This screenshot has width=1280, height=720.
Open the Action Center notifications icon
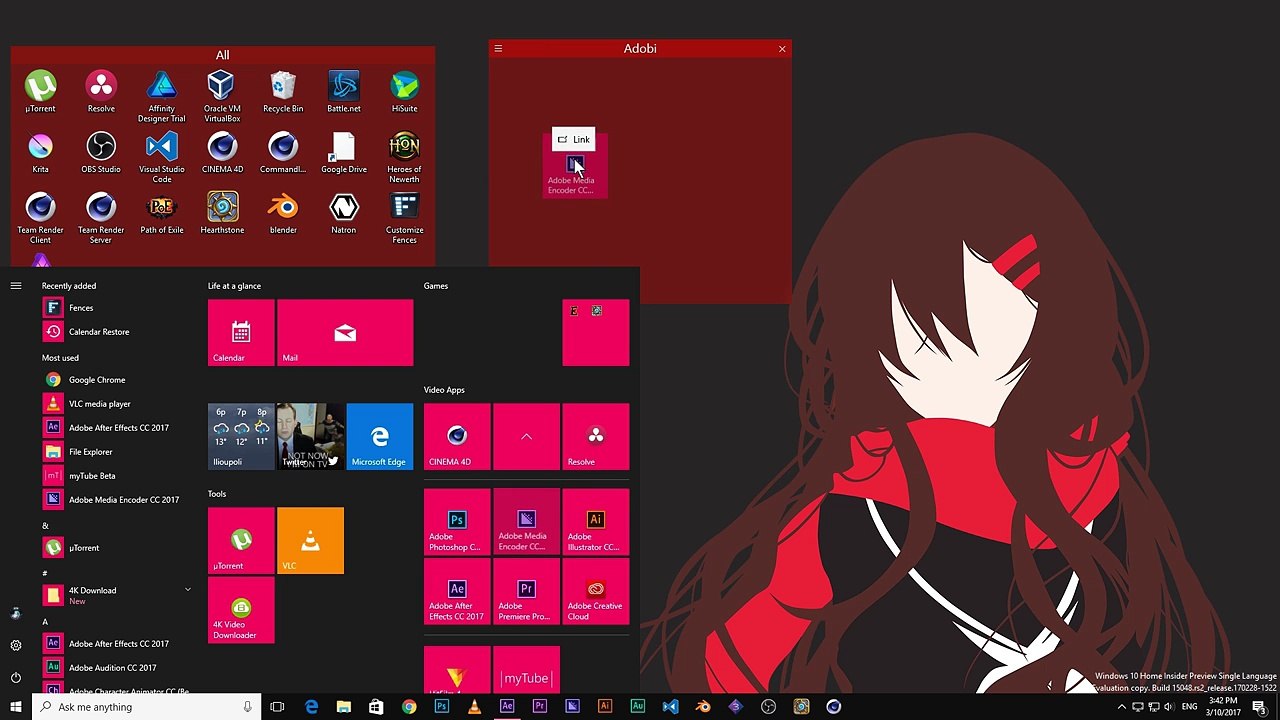[x=1259, y=707]
